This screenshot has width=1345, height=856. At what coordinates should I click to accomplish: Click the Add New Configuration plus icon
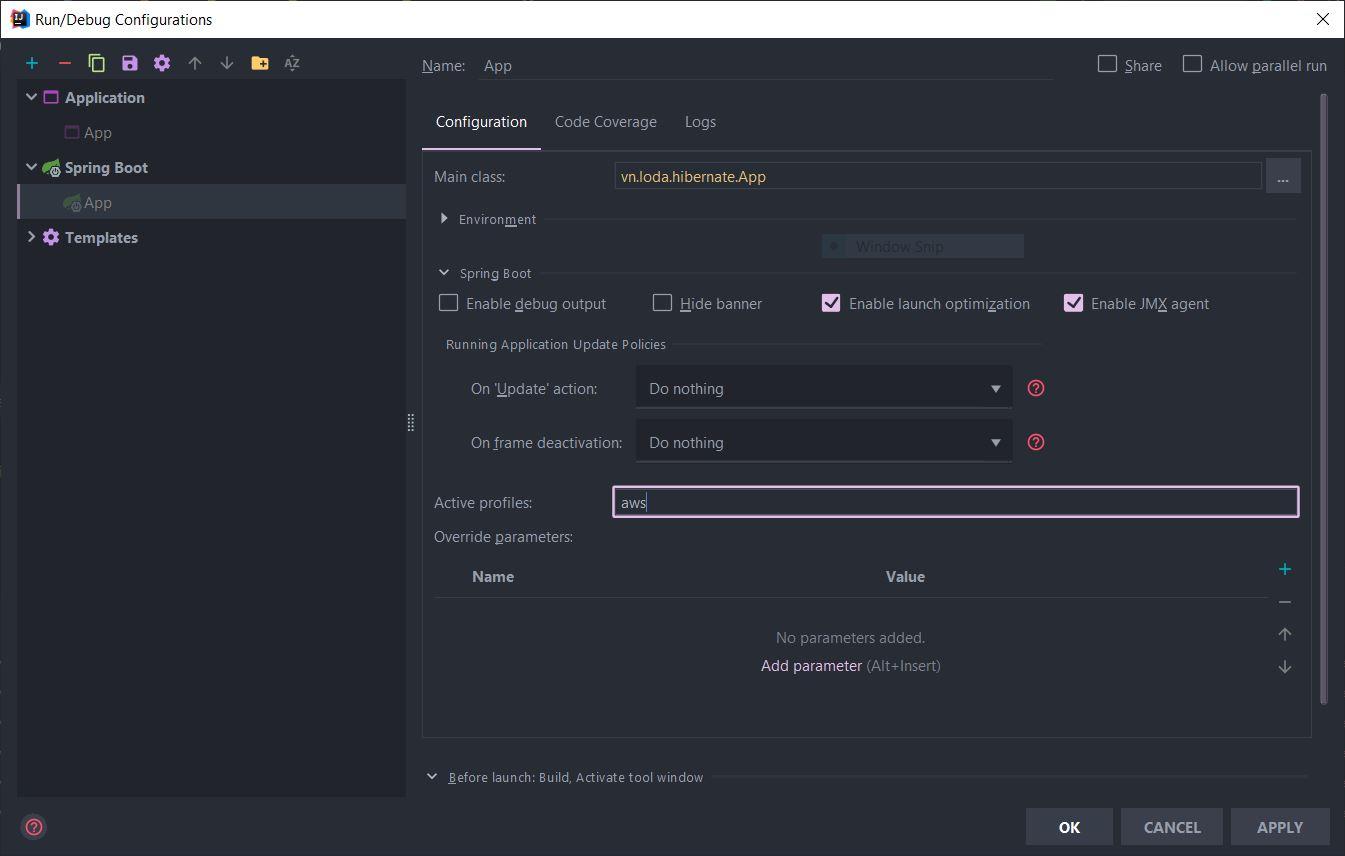click(x=32, y=63)
